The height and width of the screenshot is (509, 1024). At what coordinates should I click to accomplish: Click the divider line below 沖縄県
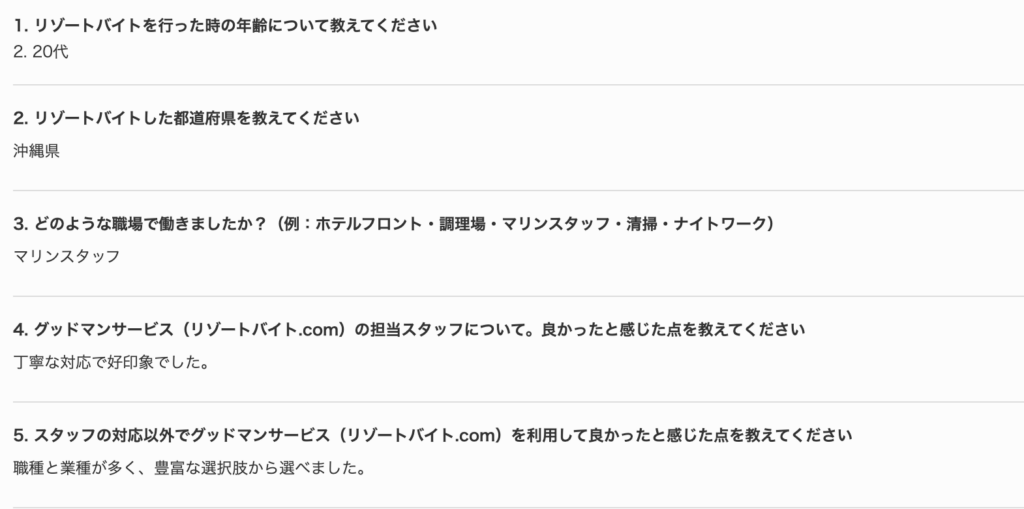[519, 191]
